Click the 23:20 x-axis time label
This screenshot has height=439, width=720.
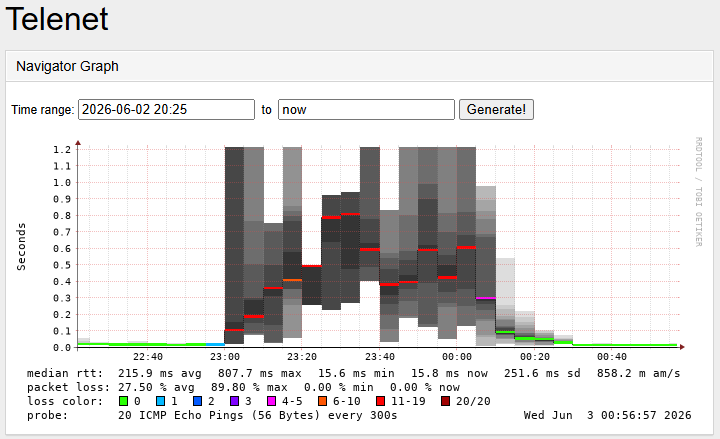(302, 356)
